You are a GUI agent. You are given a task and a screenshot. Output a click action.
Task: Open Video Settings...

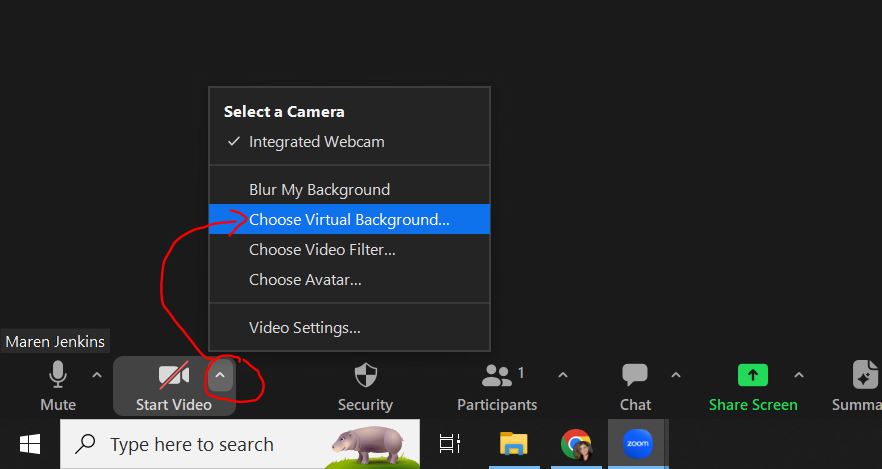(349, 327)
